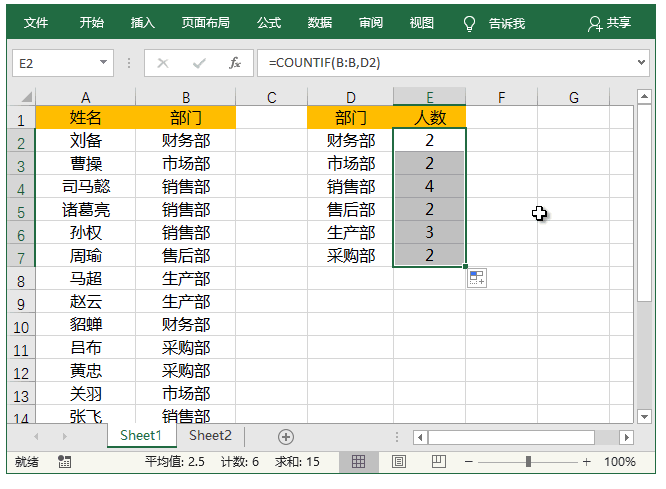The width and height of the screenshot is (666, 489).
Task: Select column A header
Action: coord(85,97)
